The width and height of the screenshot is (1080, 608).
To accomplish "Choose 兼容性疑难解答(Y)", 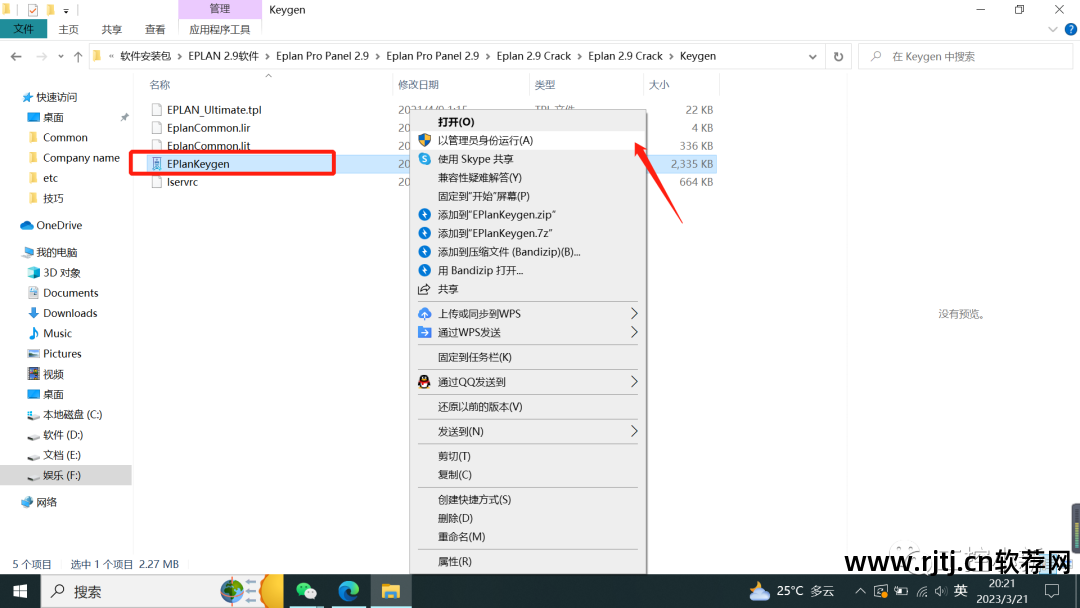I will (x=528, y=178).
